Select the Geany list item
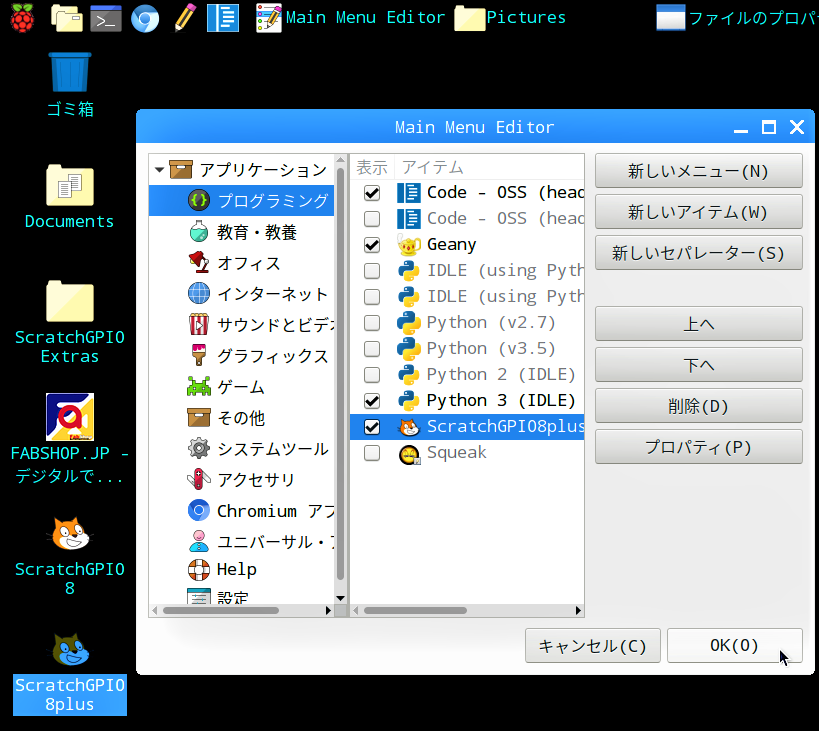 click(x=467, y=245)
